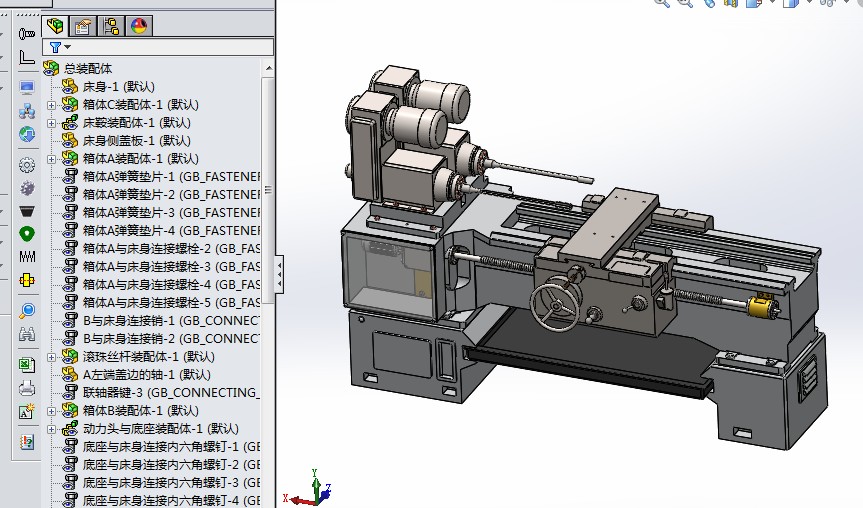863x508 pixels.
Task: Expand 箱体C装配体-1 tree node
Action: (51, 105)
